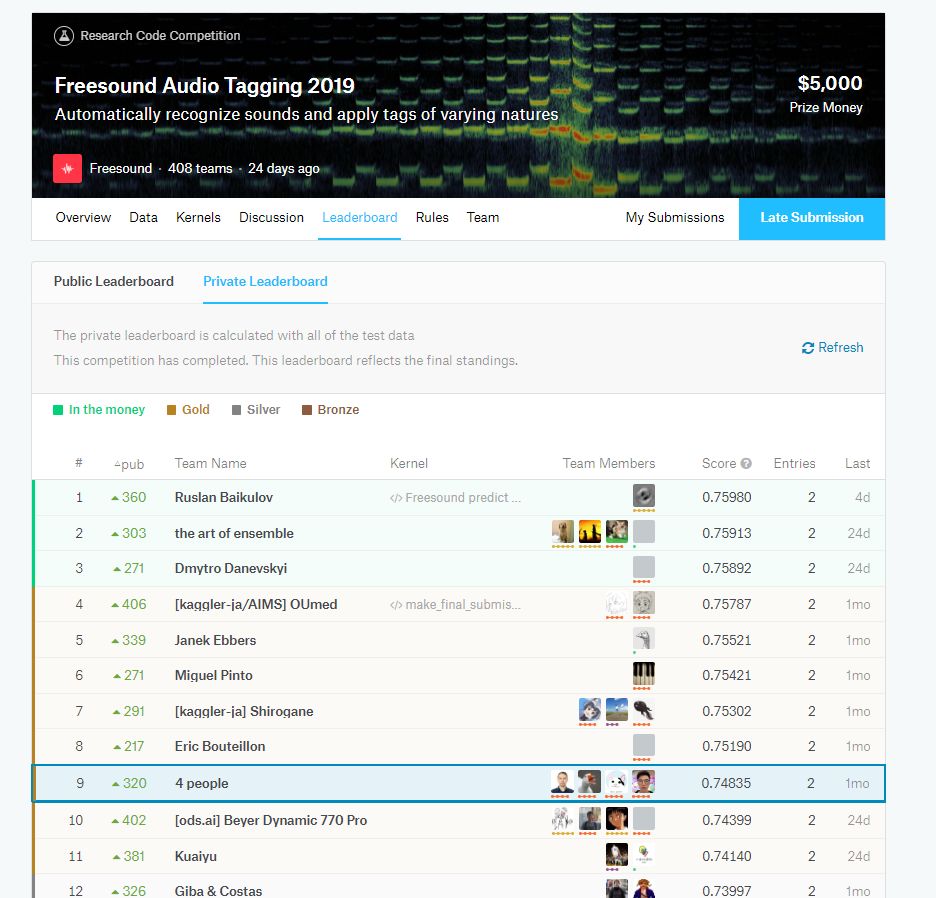The height and width of the screenshot is (898, 936).
Task: Click the Gold legend swatch
Action: [x=171, y=410]
